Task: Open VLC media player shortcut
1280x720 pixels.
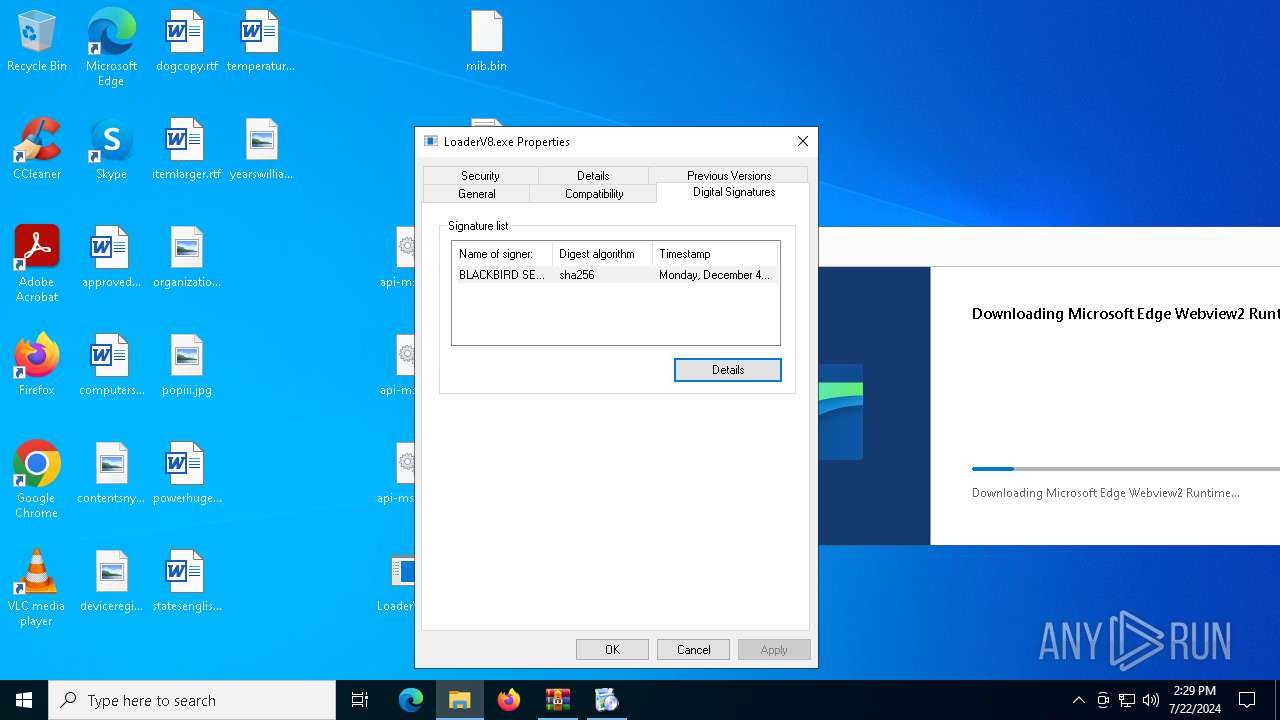Action: click(x=37, y=587)
